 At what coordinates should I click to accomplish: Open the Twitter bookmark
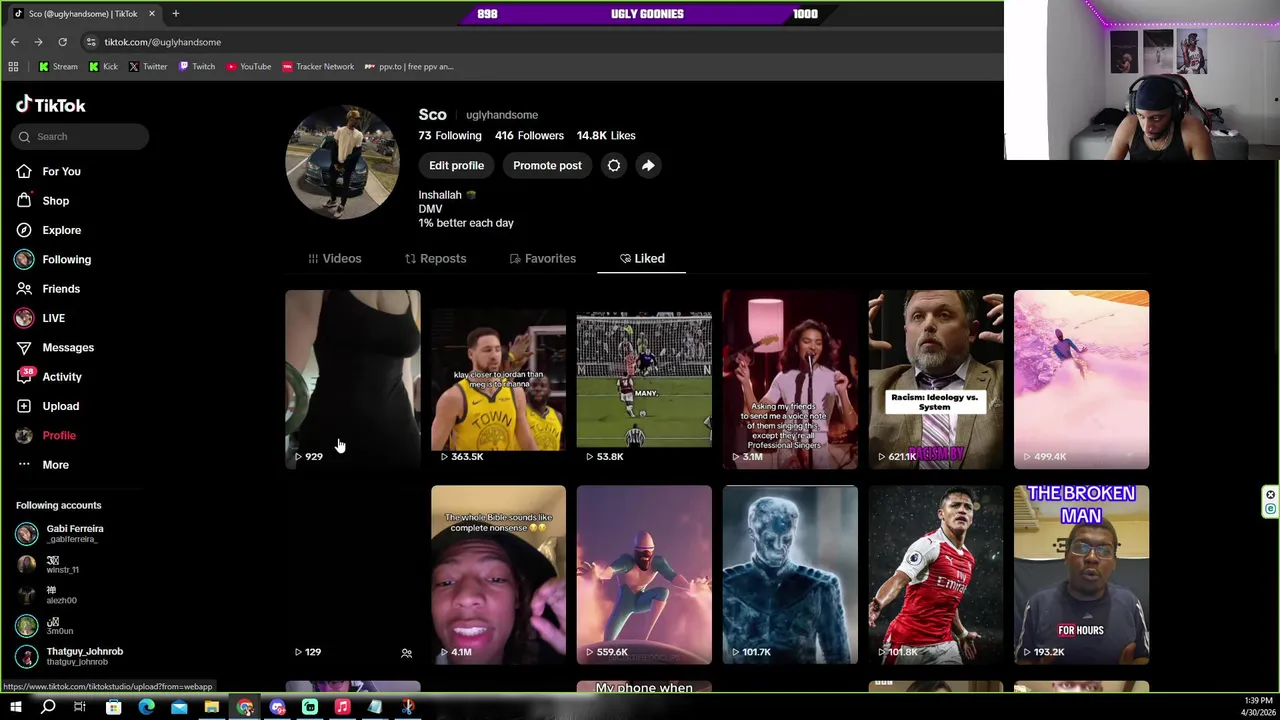148,67
